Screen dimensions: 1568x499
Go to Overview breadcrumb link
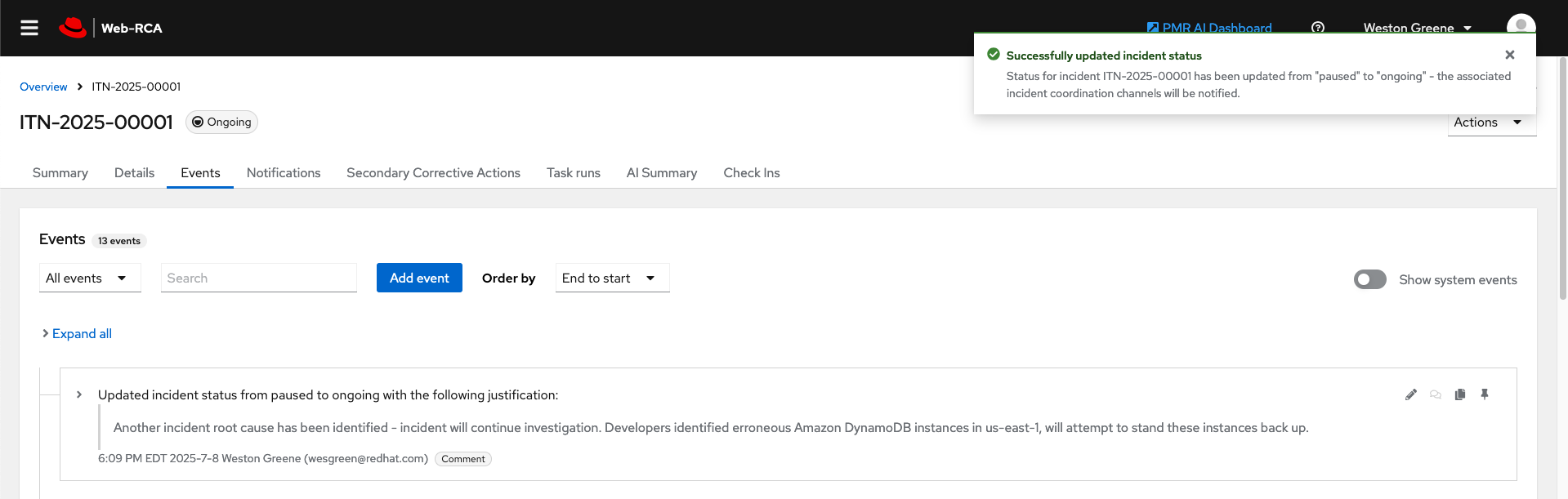point(43,87)
